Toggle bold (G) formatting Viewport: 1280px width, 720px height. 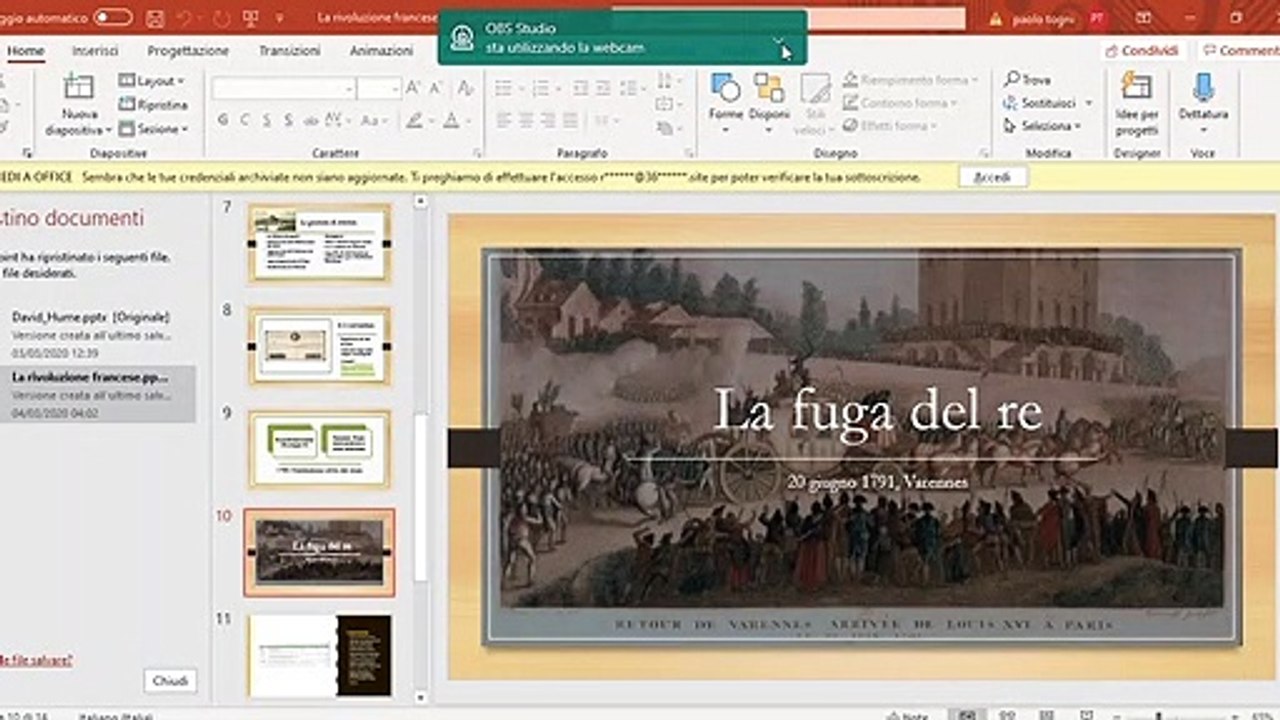point(222,120)
